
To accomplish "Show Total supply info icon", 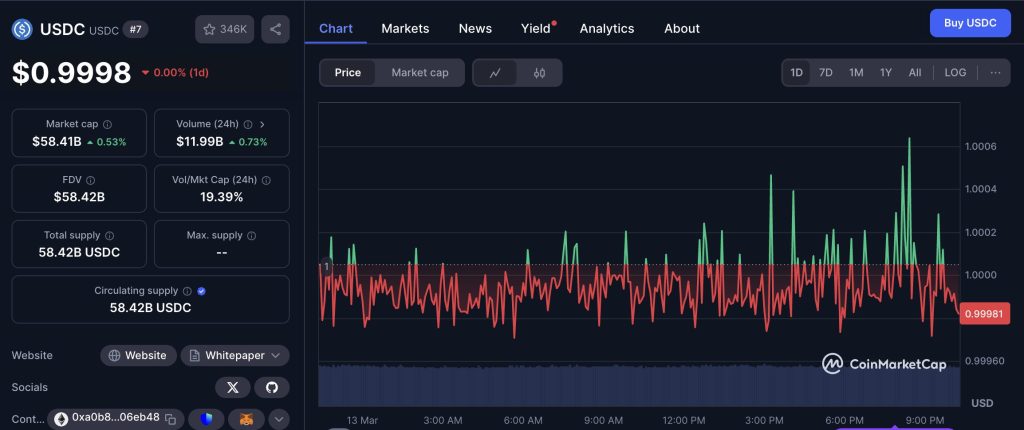I will [x=110, y=235].
